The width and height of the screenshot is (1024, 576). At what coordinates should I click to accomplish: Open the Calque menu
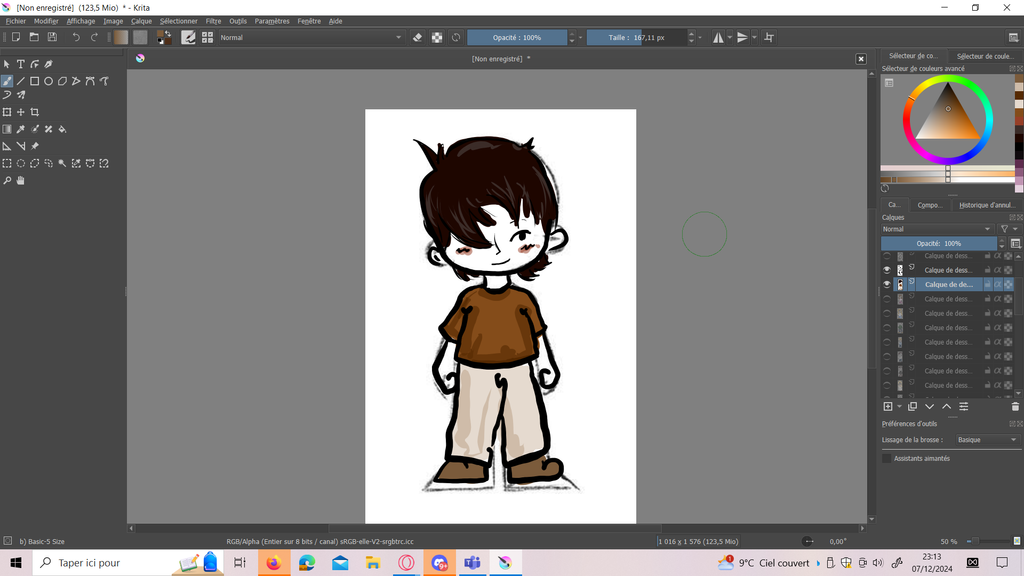[x=141, y=21]
